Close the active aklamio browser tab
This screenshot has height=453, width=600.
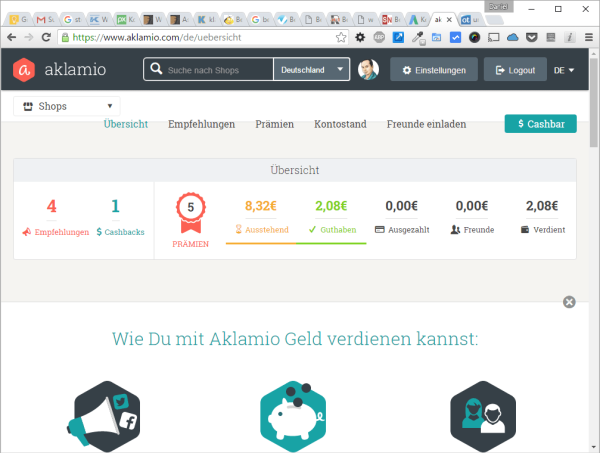tap(450, 19)
